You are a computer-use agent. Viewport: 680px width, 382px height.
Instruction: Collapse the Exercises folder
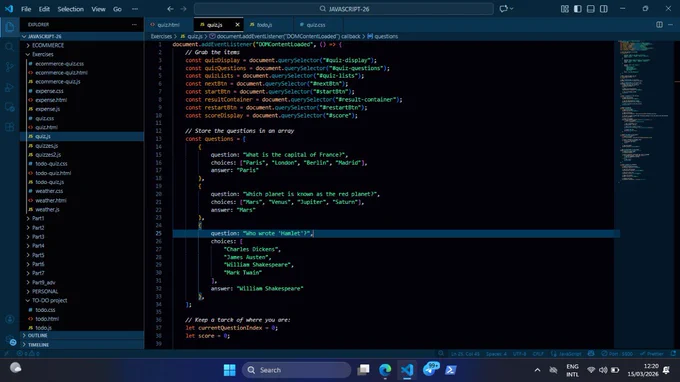coord(82,54)
